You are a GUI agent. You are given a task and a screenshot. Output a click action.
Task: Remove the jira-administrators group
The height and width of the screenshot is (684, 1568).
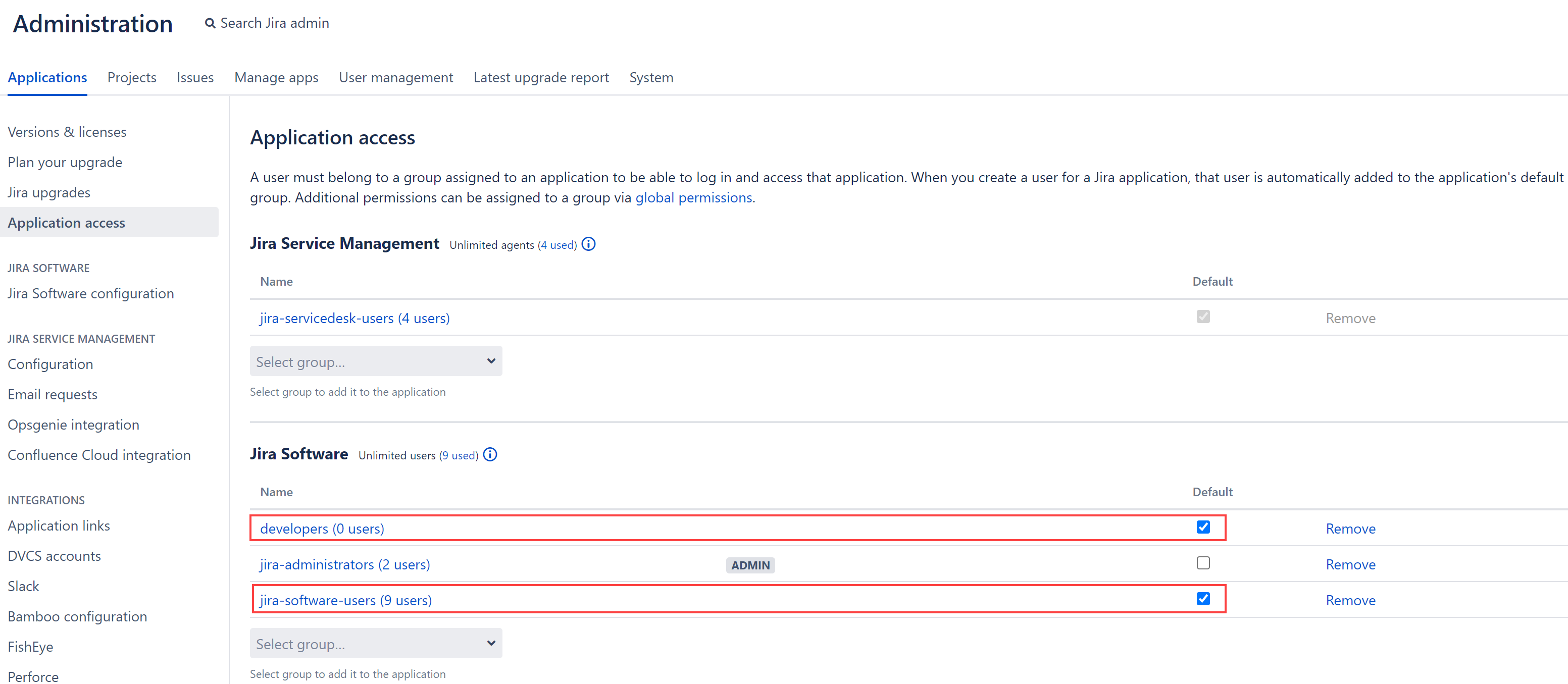(x=1350, y=564)
